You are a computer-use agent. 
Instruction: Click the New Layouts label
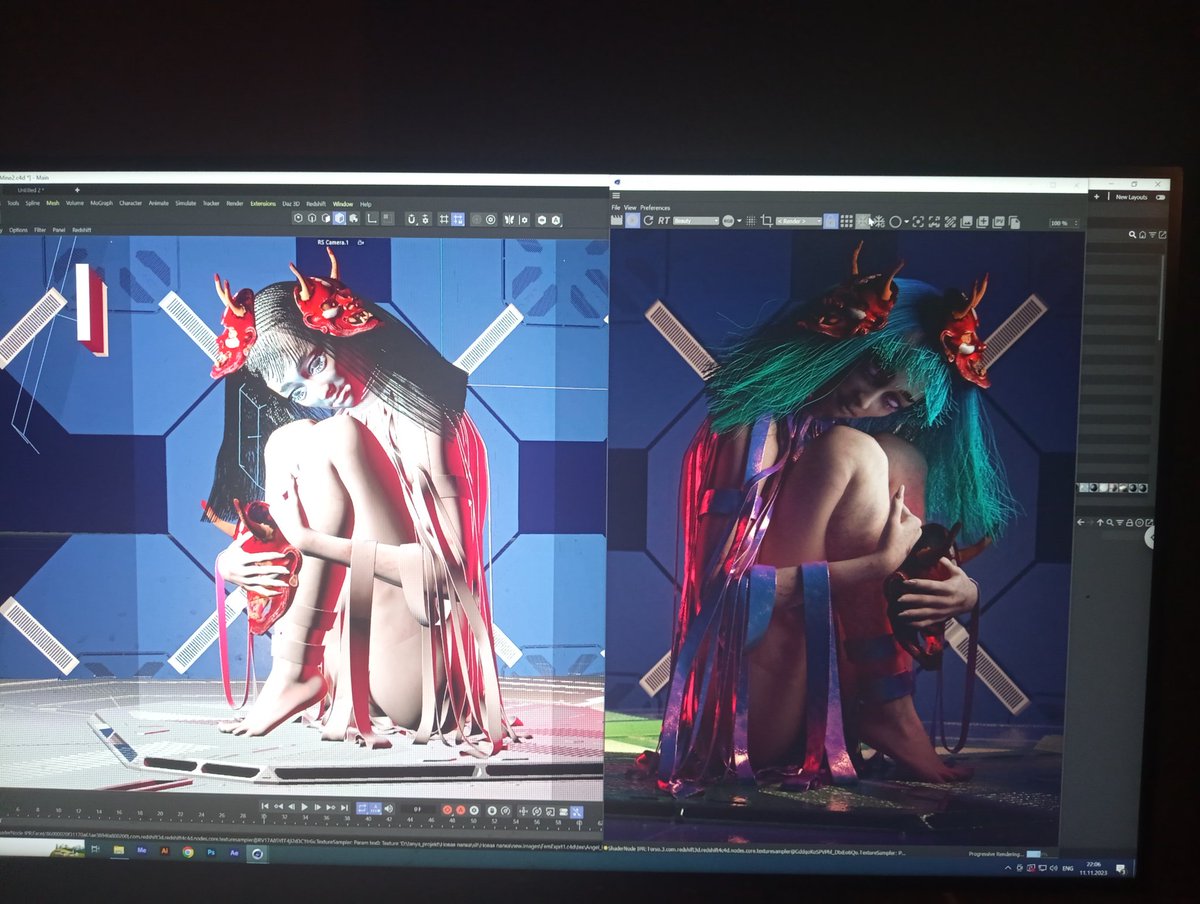(x=1131, y=197)
